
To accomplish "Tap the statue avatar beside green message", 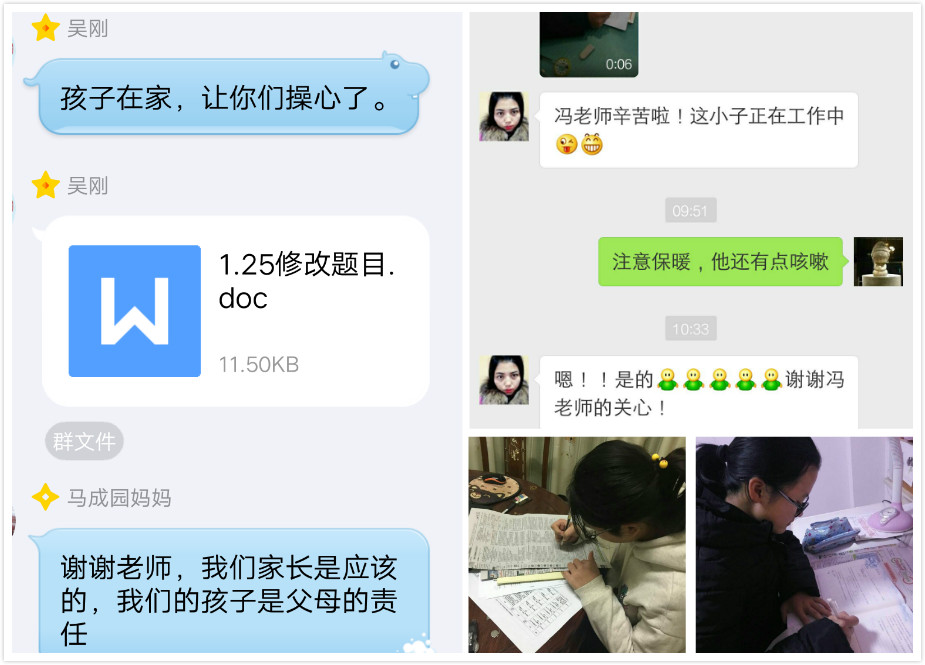I will pyautogui.click(x=878, y=261).
